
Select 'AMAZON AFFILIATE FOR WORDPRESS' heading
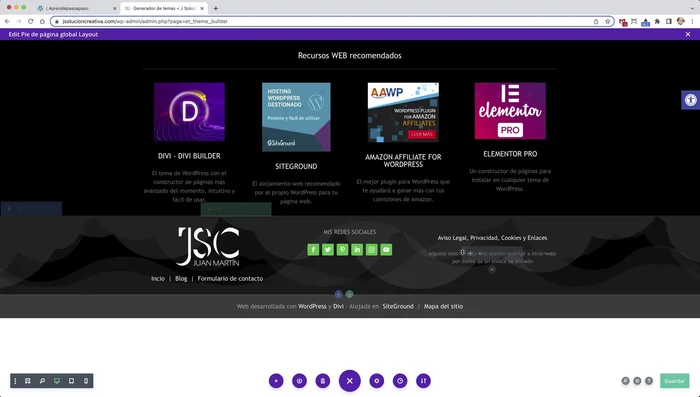point(403,161)
